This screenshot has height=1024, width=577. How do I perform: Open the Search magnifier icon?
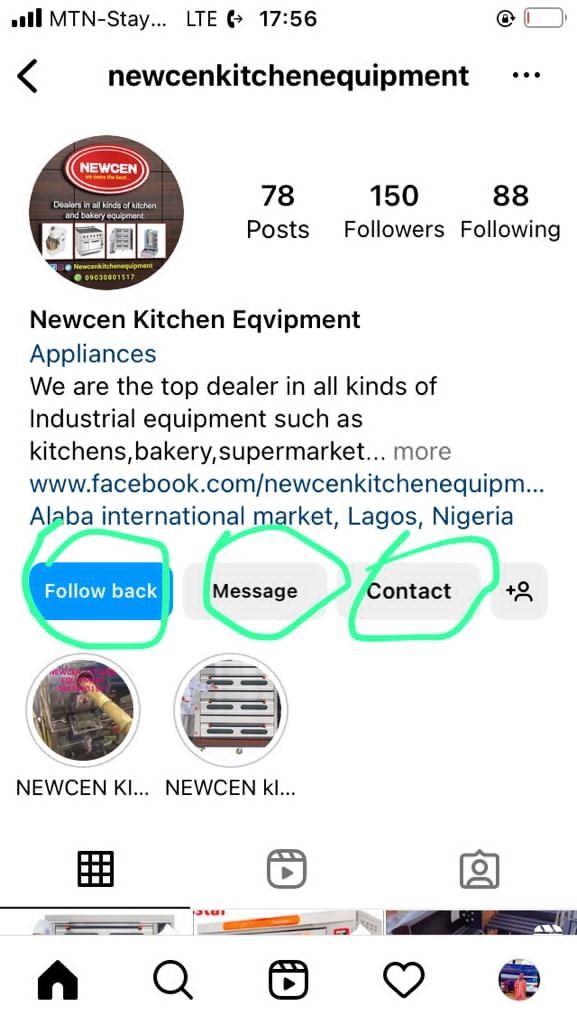pyautogui.click(x=173, y=980)
